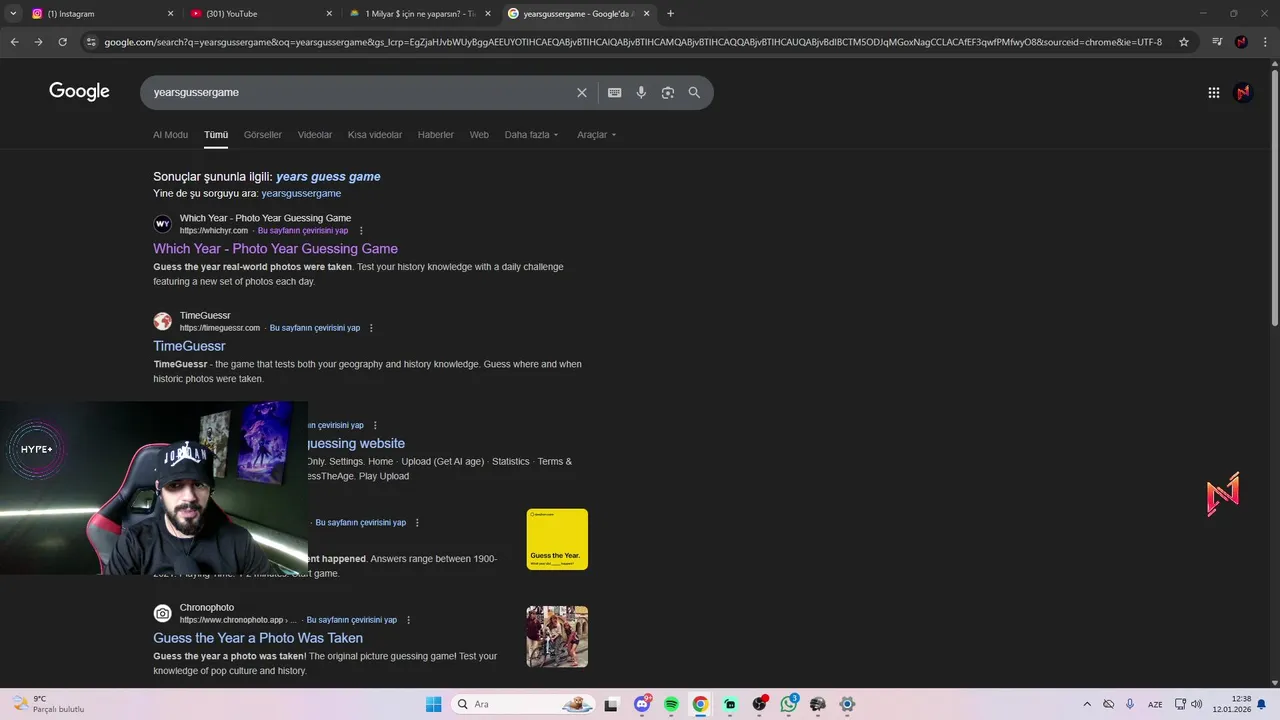Viewport: 1280px width, 720px height.
Task: Switch to the Görseller tab
Action: pos(263,135)
